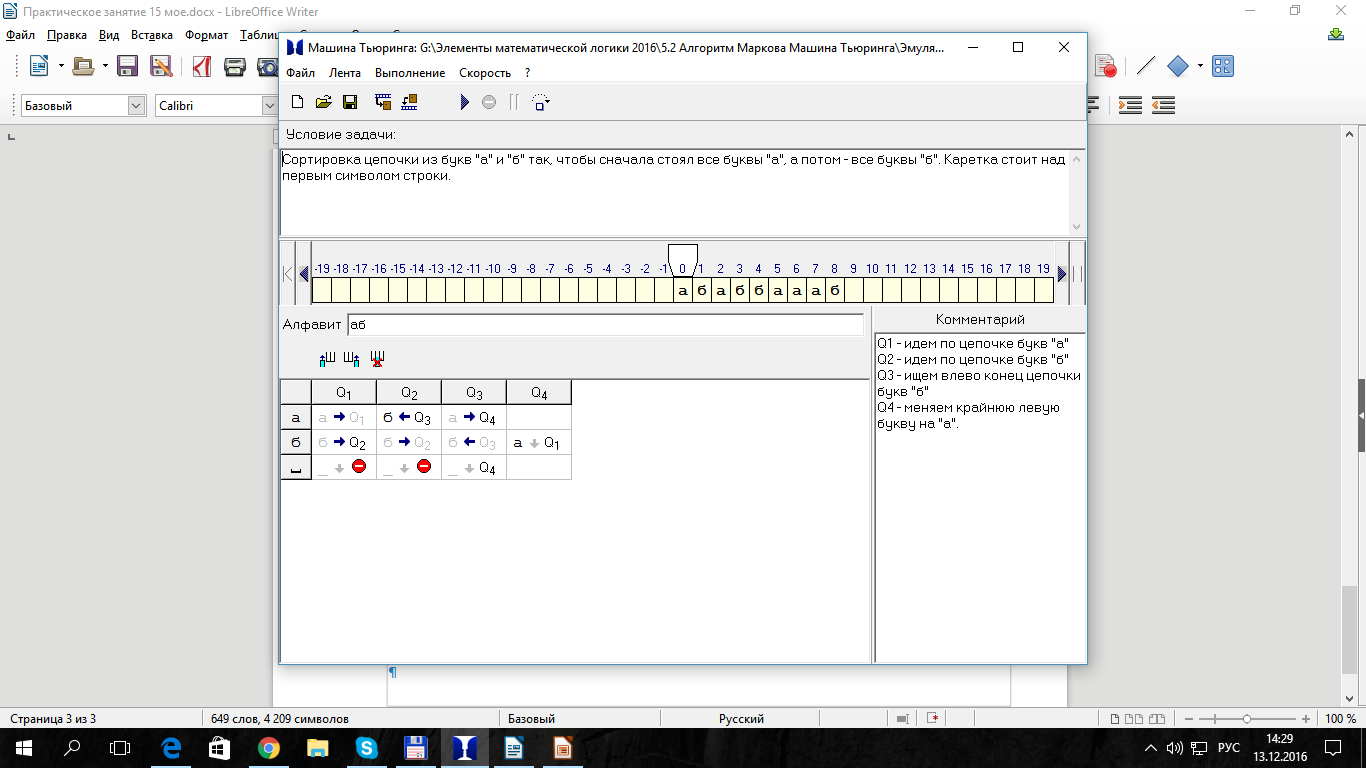Click tape cell number 3
Image resolution: width=1366 pixels, height=768 pixels.
740,291
